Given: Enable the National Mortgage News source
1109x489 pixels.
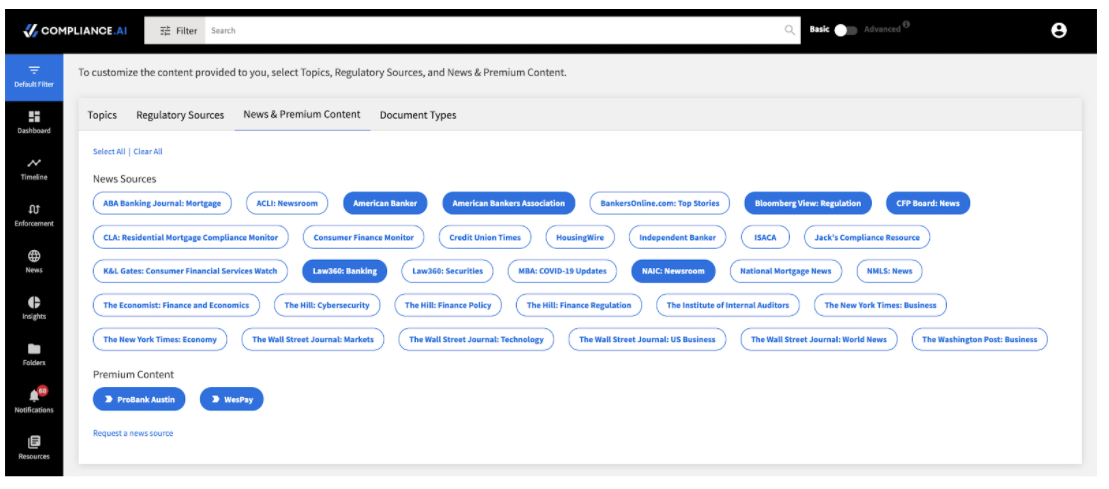Looking at the screenshot, I should 786,271.
